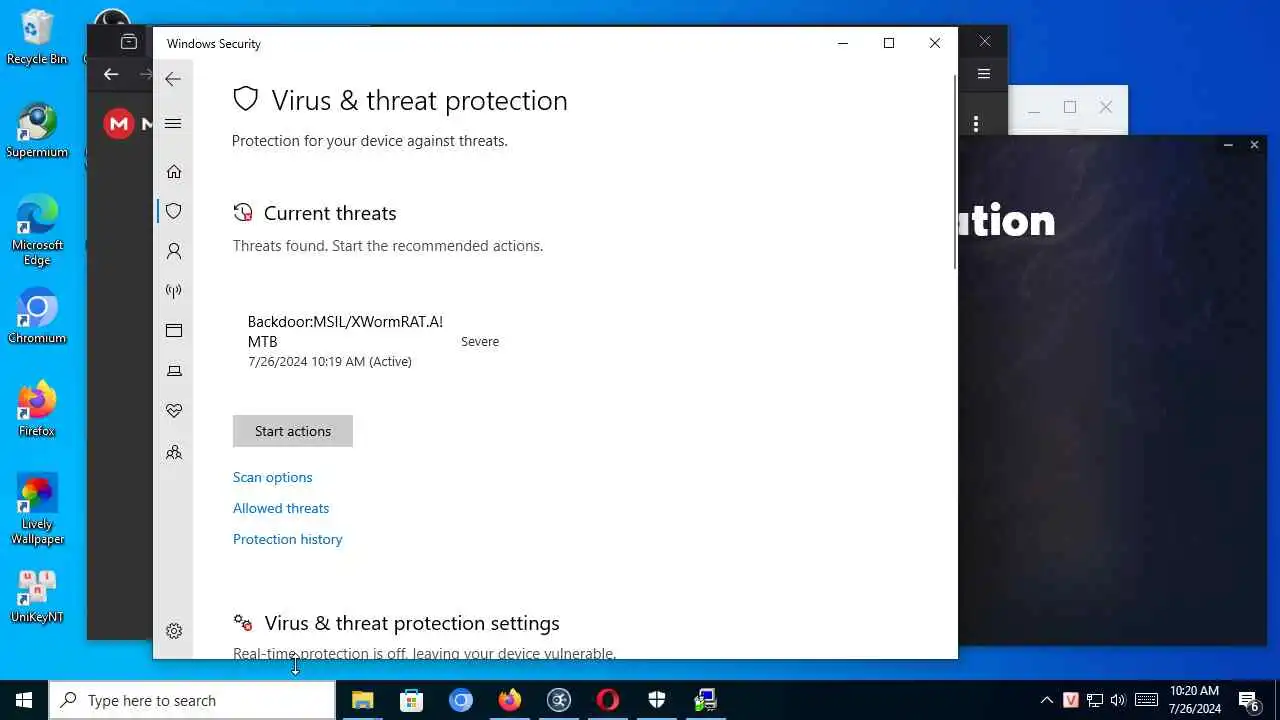Open Settings gear in Windows Security

click(174, 631)
